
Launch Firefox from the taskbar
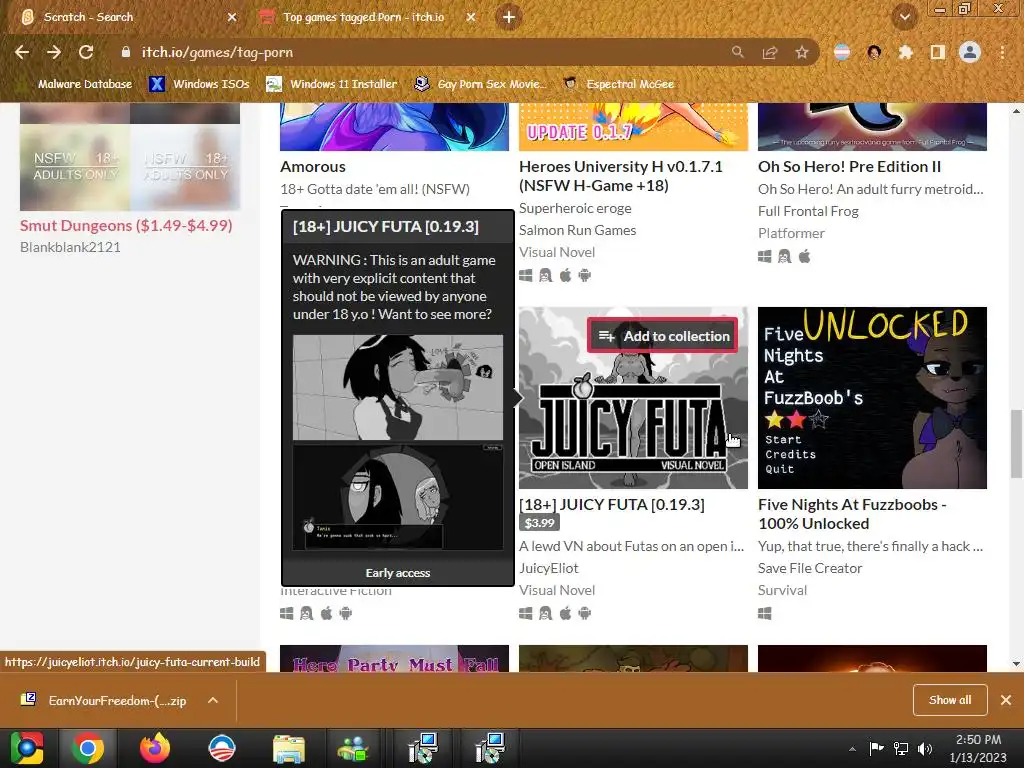click(155, 748)
